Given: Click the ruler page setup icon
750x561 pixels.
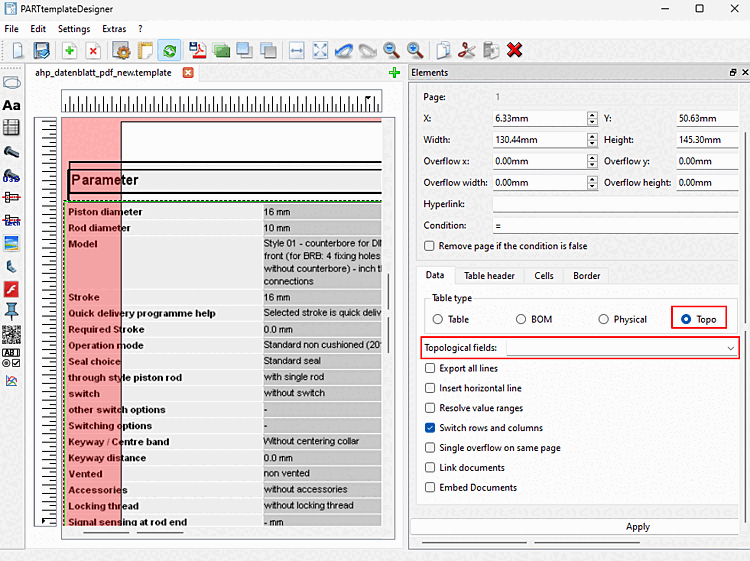Looking at the screenshot, I should pos(145,50).
